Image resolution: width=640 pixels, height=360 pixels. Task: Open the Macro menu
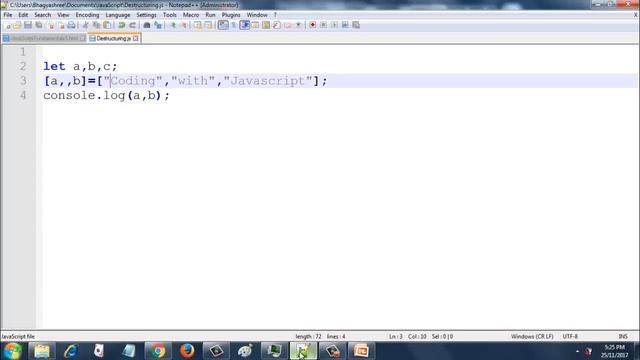(191, 15)
